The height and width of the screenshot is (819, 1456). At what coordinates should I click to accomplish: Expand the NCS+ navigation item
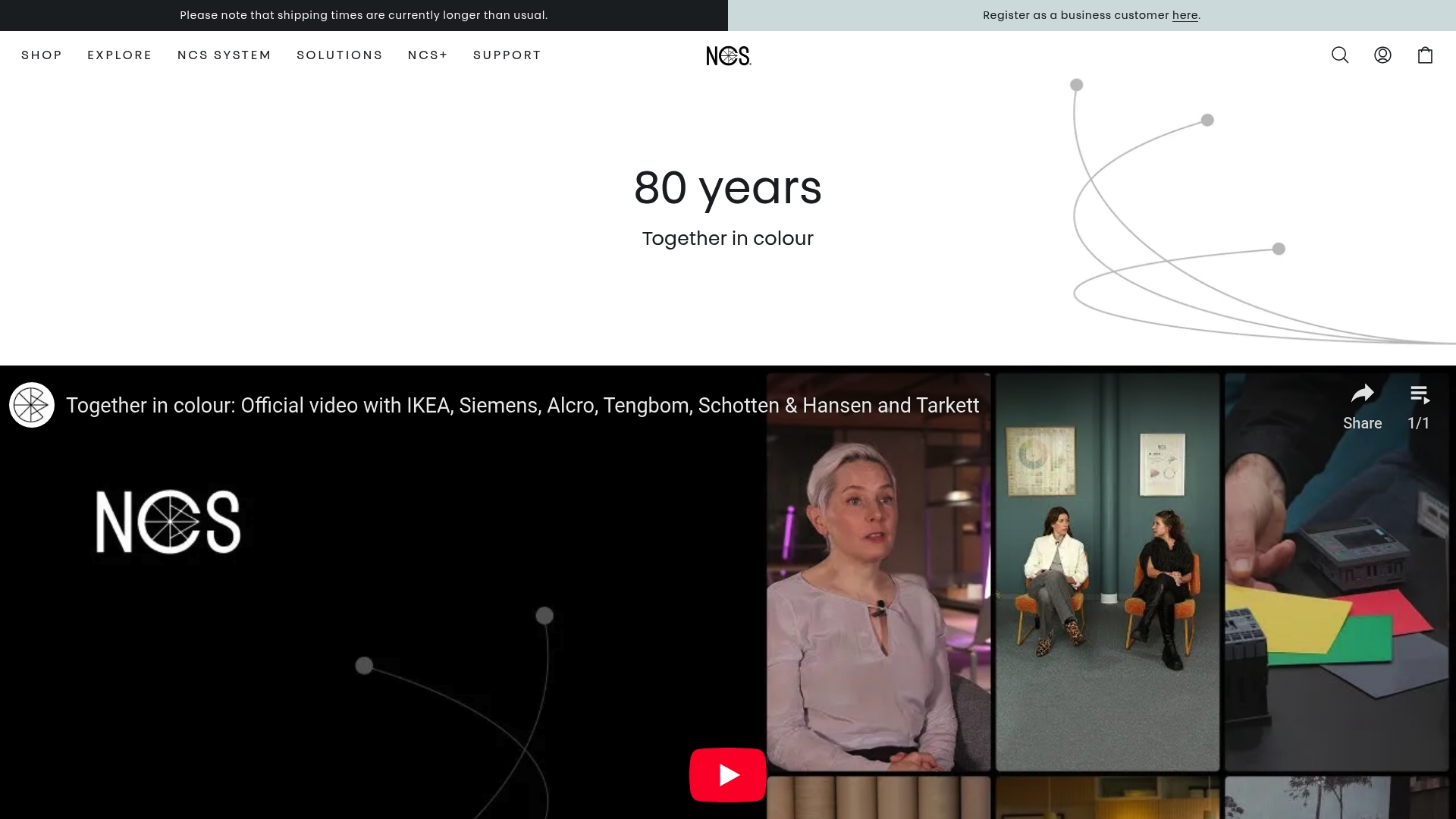428,55
